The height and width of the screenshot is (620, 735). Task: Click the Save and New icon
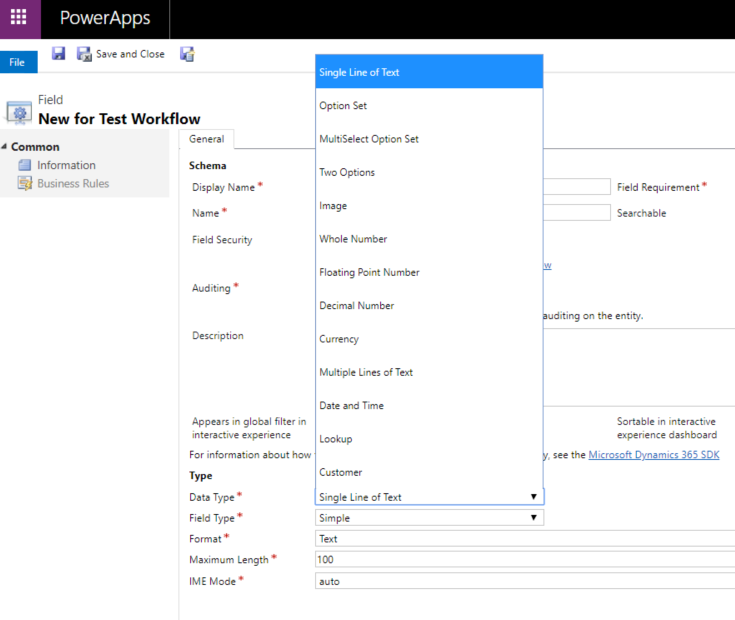(x=187, y=54)
